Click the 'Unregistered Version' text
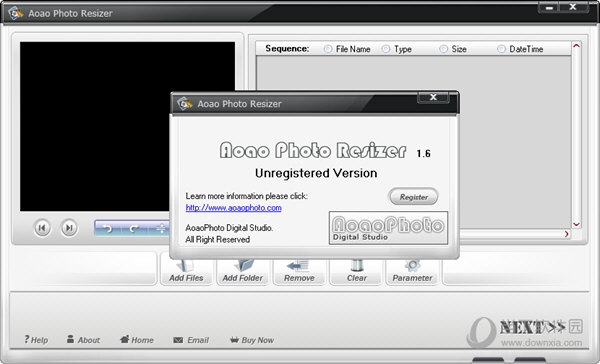 [316, 173]
